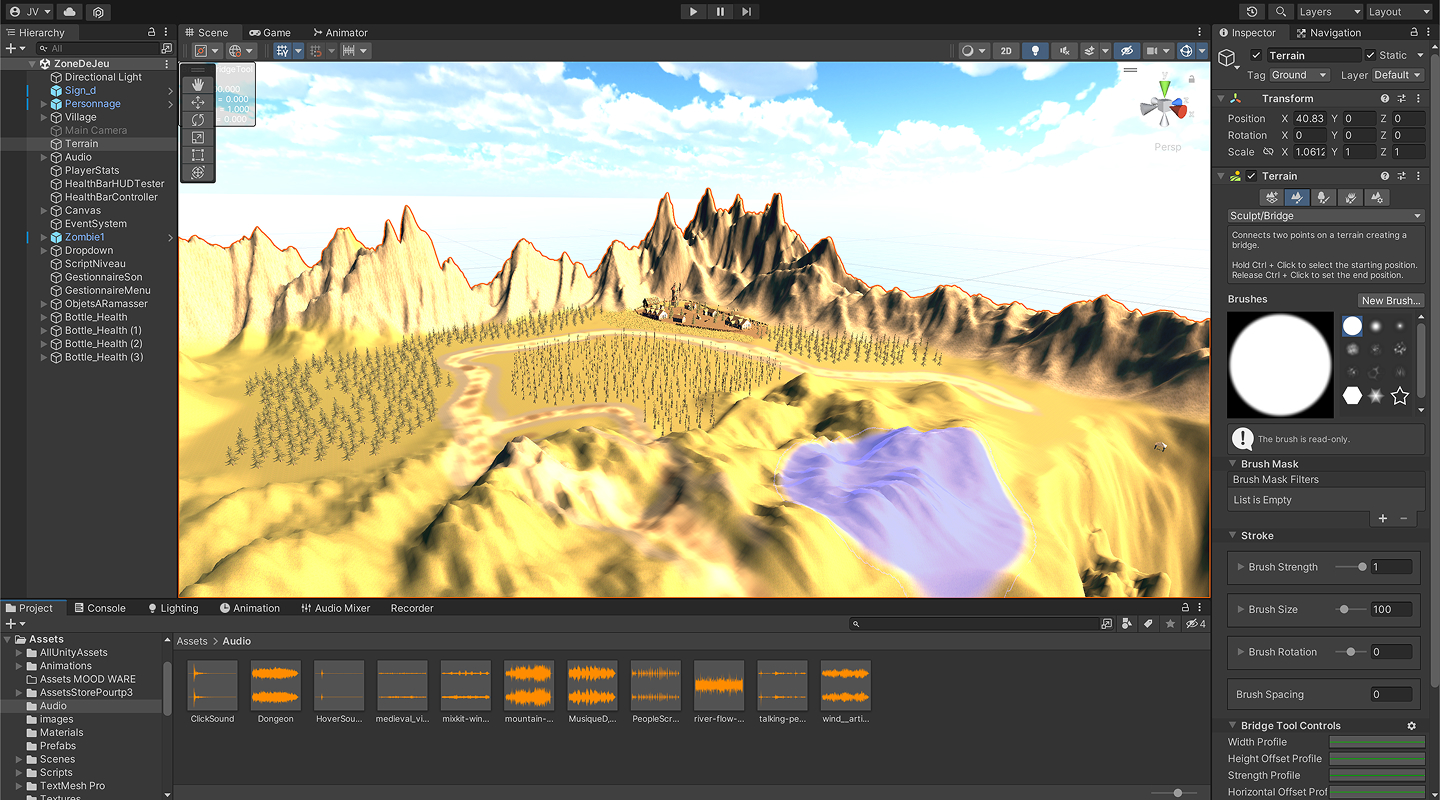The height and width of the screenshot is (800, 1440).
Task: Open the Tag dropdown set to Ground
Action: pos(1299,75)
